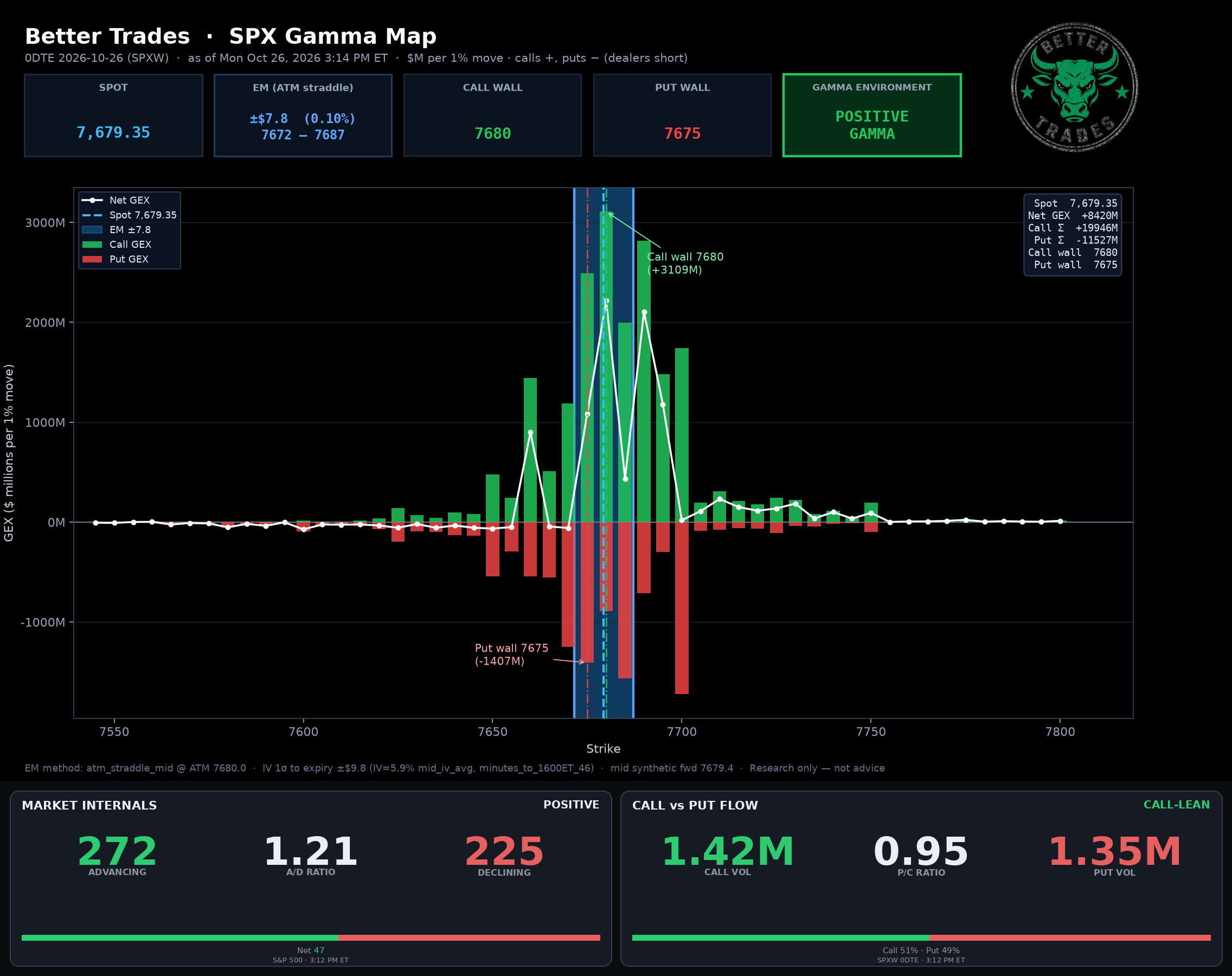The height and width of the screenshot is (976, 1232).
Task: Click the red Put GEX legend swatch
Action: 92,259
